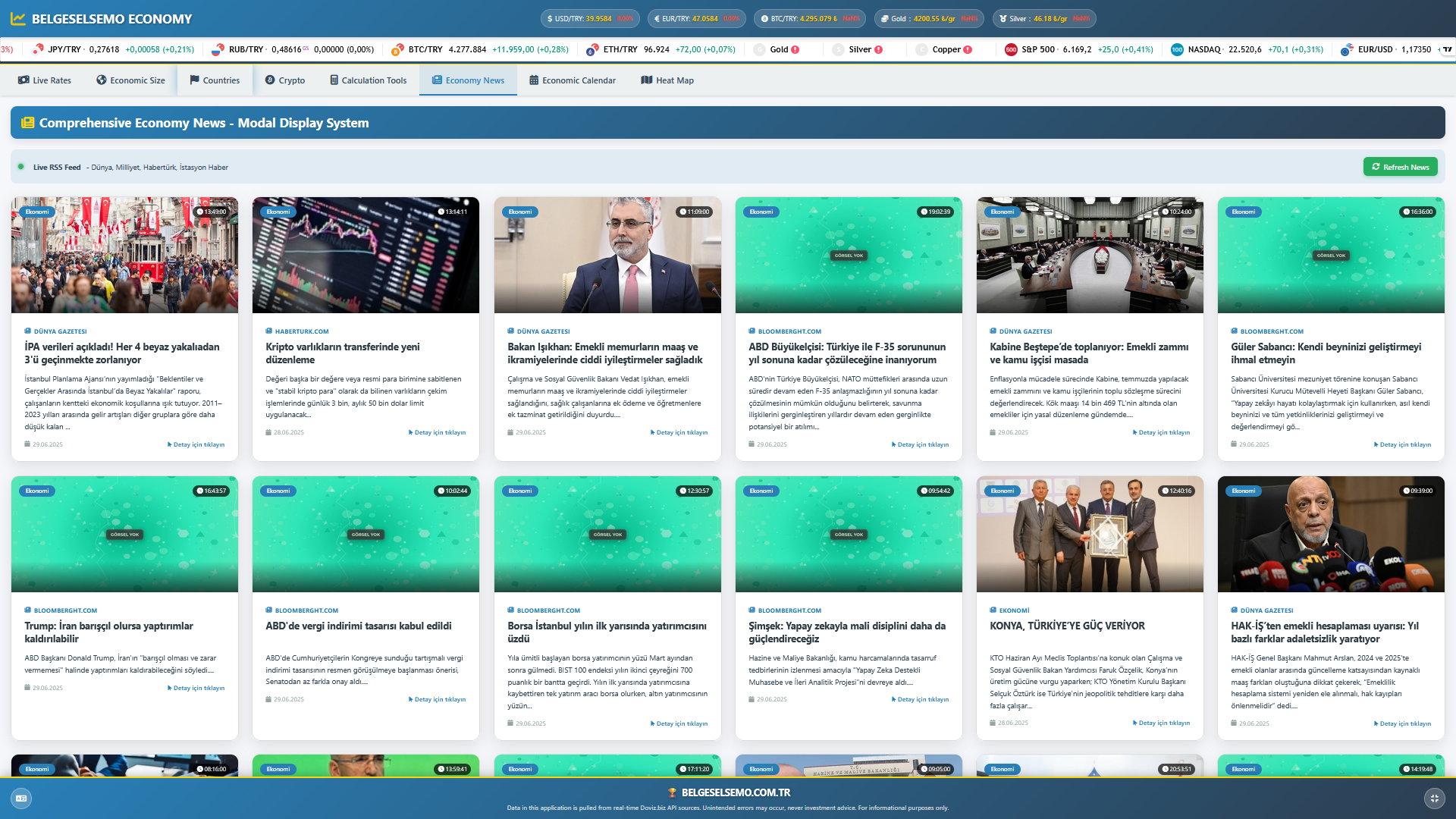Viewport: 1456px width, 819px height.
Task: Click the S&P 500 badge icon
Action: tap(1011, 50)
